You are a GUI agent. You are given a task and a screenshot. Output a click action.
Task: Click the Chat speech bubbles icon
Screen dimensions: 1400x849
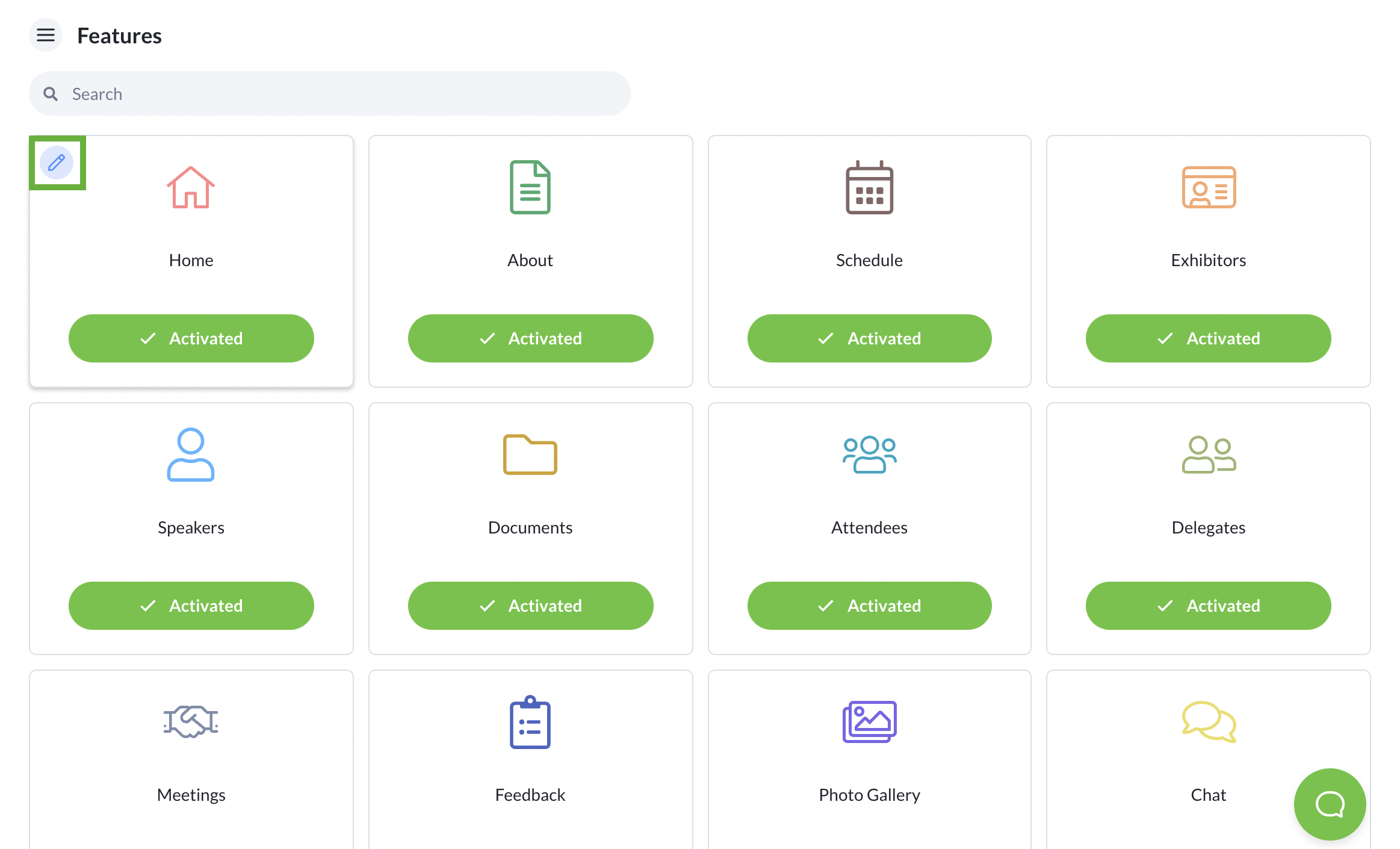[1208, 721]
